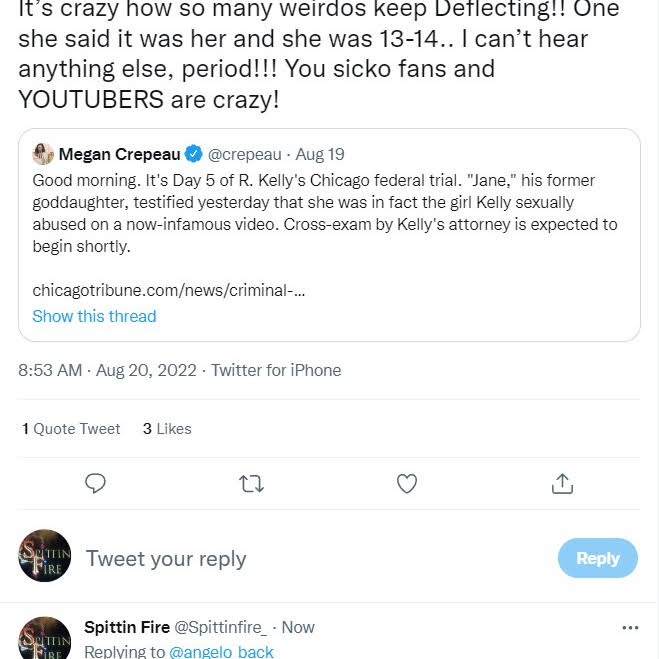Open the "Twitter for iPhone" source link
Screen dimensions: 659x659
pyautogui.click(x=276, y=370)
